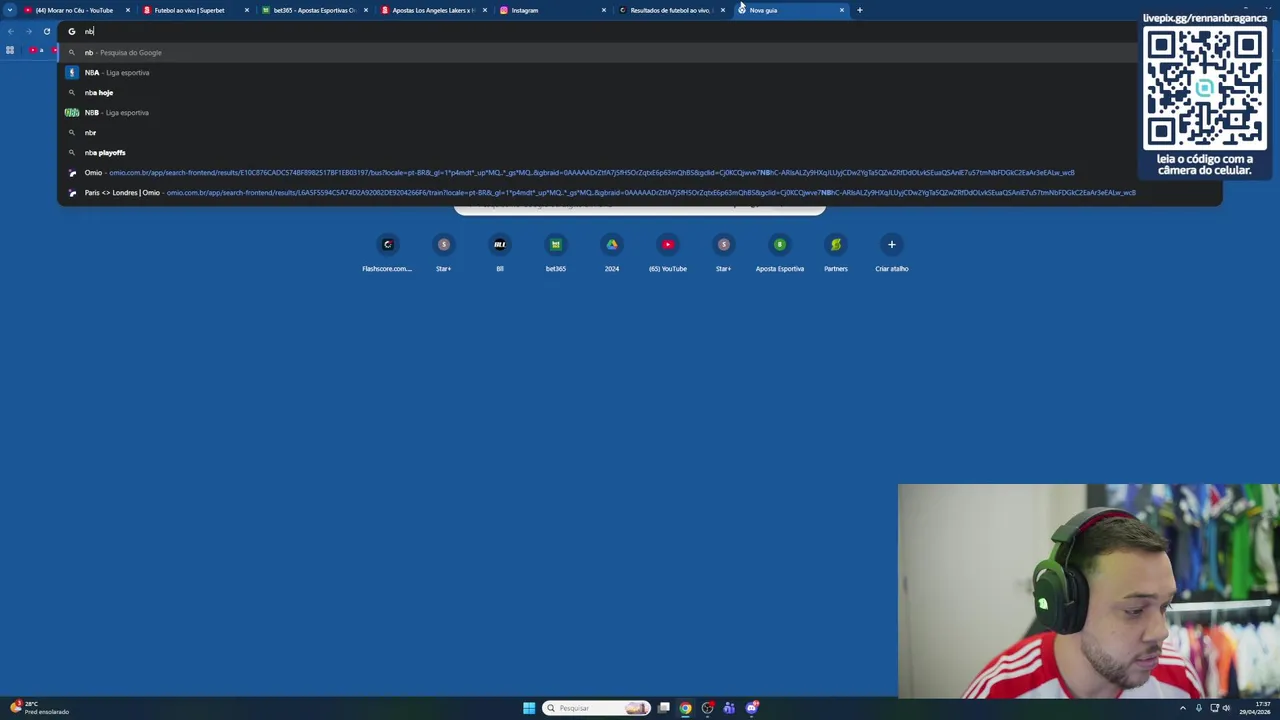Open the 2024 Google Drive shortcut
1280x720 pixels.
coord(612,252)
